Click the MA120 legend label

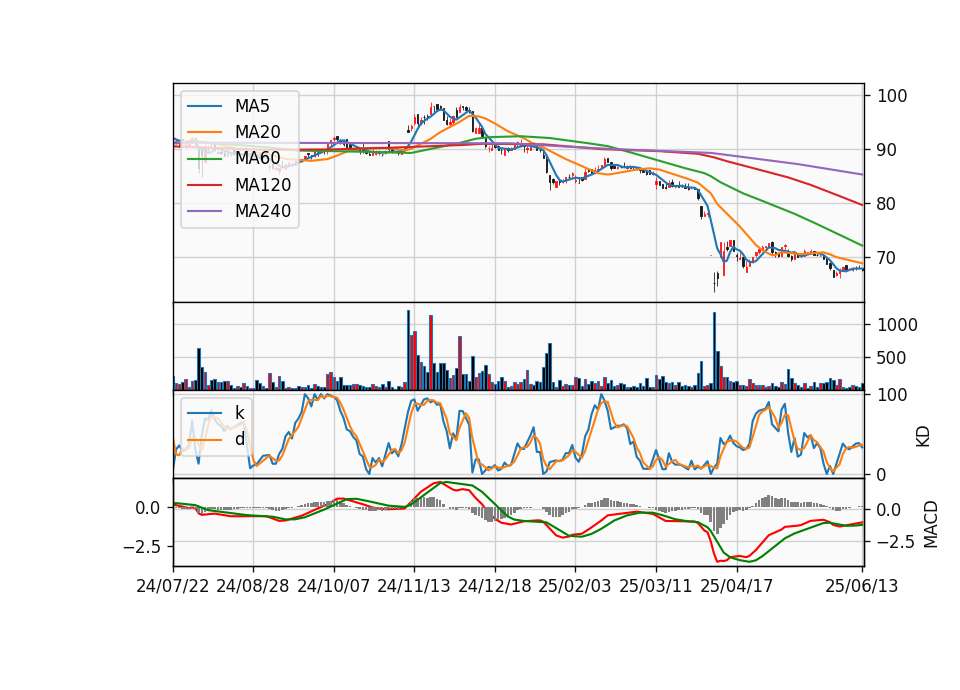(263, 185)
